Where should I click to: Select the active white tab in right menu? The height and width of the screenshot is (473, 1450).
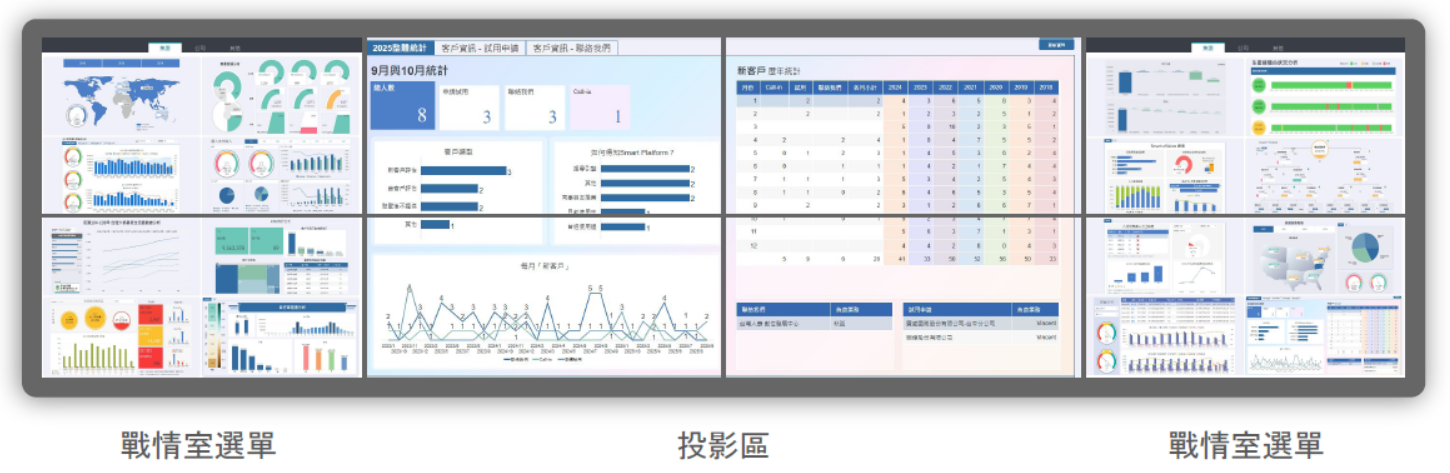[1208, 47]
